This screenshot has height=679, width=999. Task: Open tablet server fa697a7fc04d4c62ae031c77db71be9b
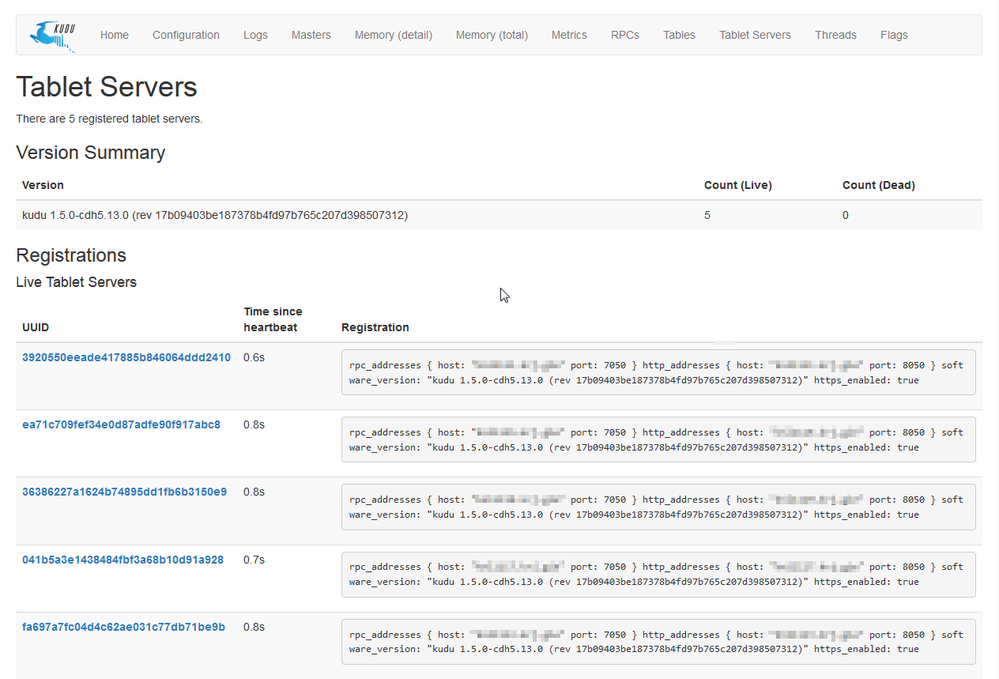(x=123, y=627)
